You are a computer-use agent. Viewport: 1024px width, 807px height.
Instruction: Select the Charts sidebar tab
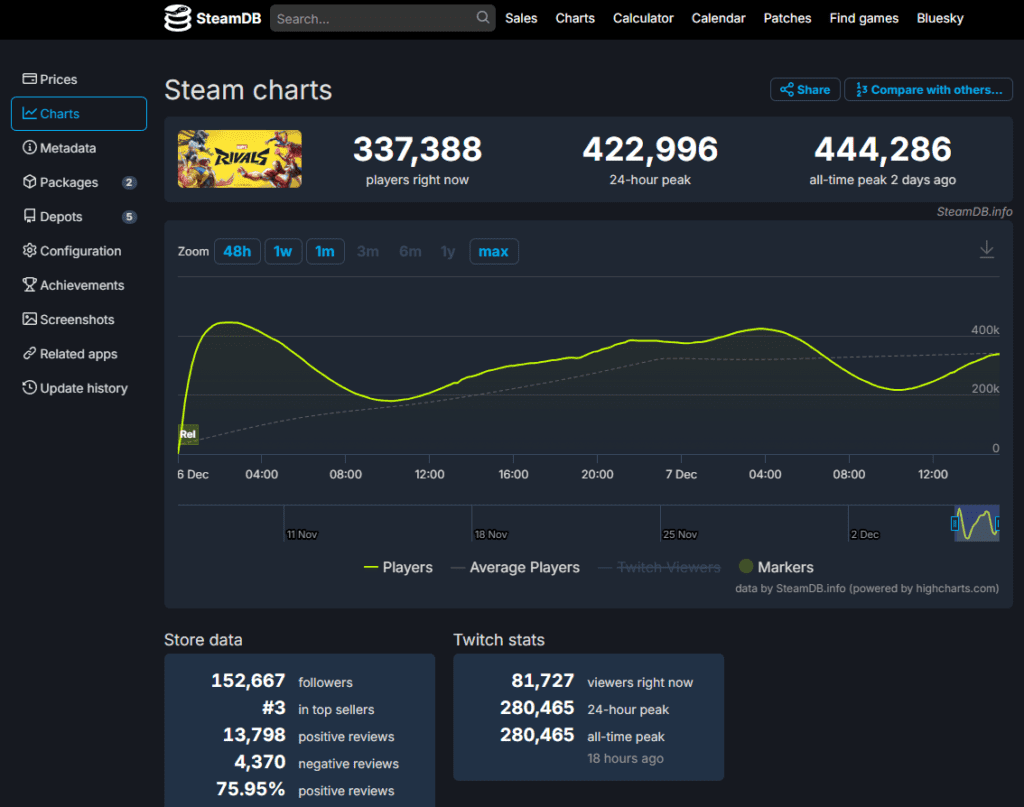(79, 114)
